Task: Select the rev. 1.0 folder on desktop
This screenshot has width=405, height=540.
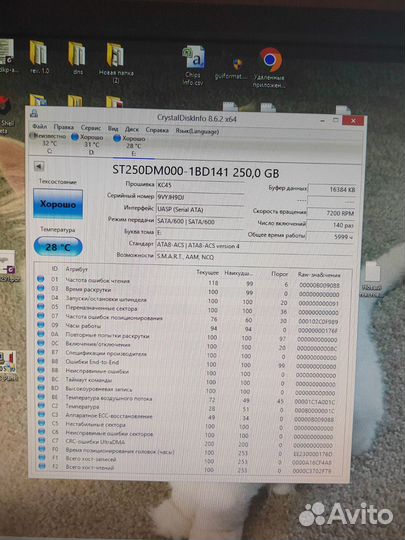Action: 39,58
